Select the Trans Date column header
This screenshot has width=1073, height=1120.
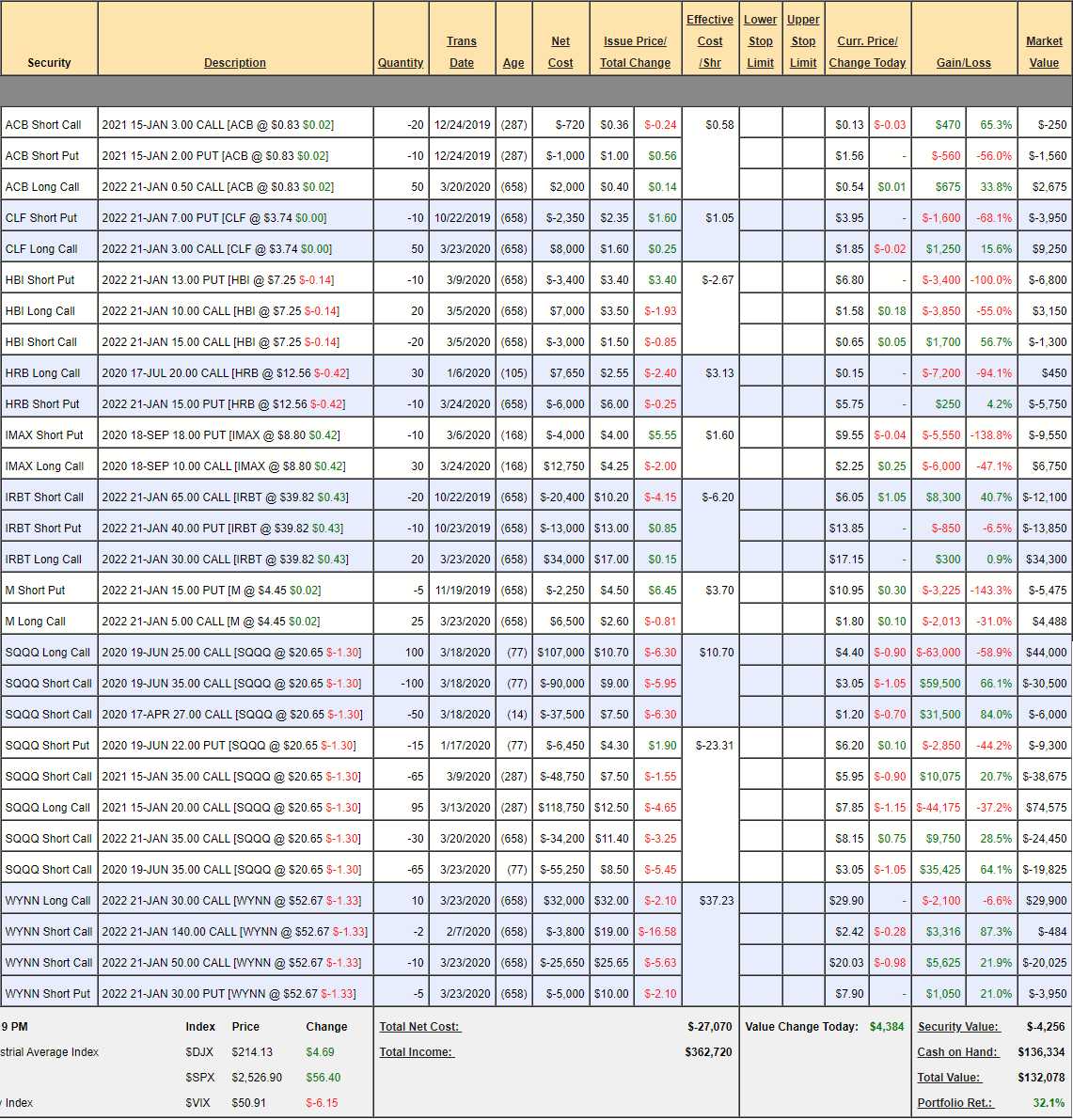tap(462, 52)
